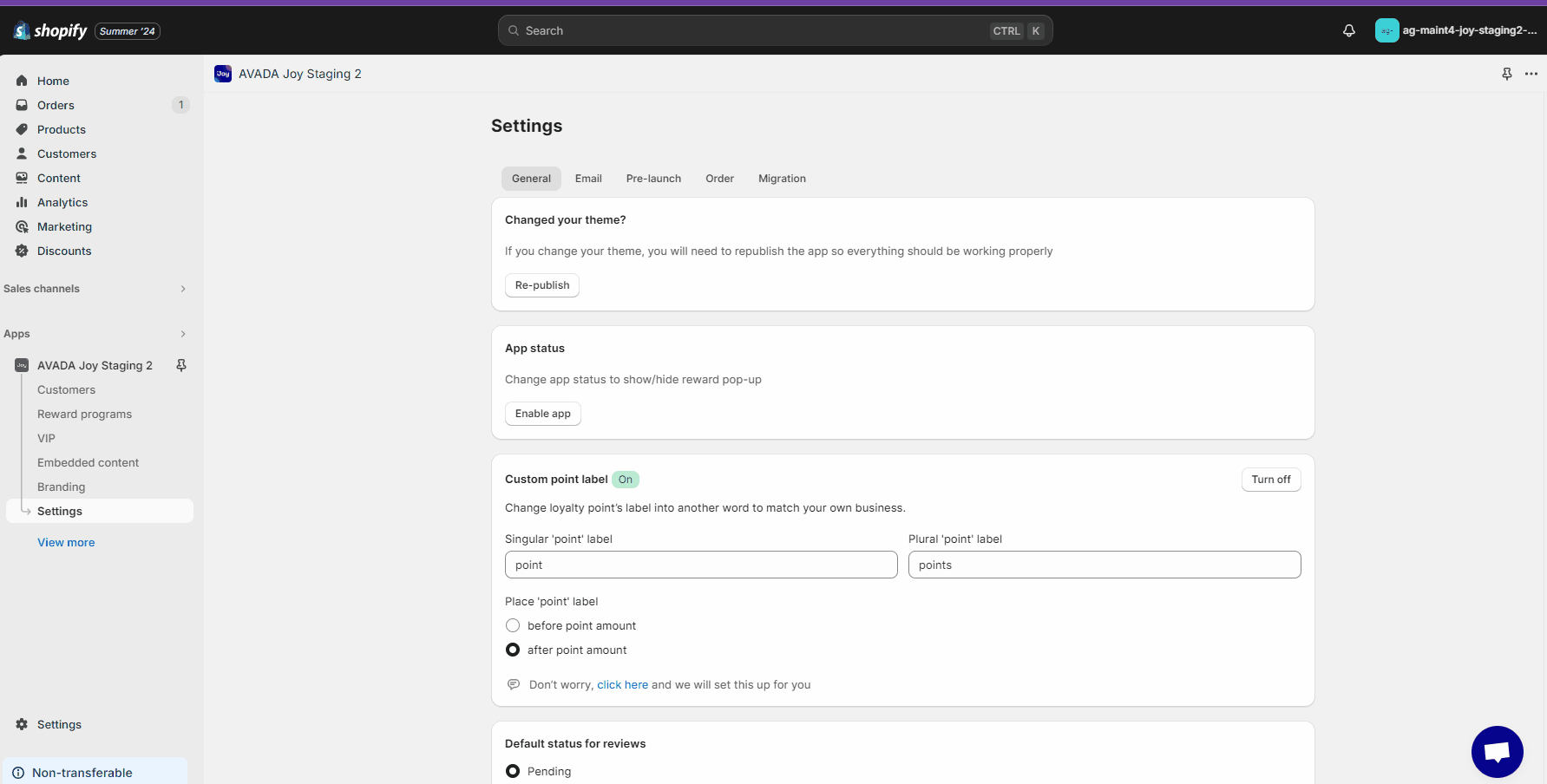Open Shopify Settings gear at sidebar bottom

pos(23,724)
